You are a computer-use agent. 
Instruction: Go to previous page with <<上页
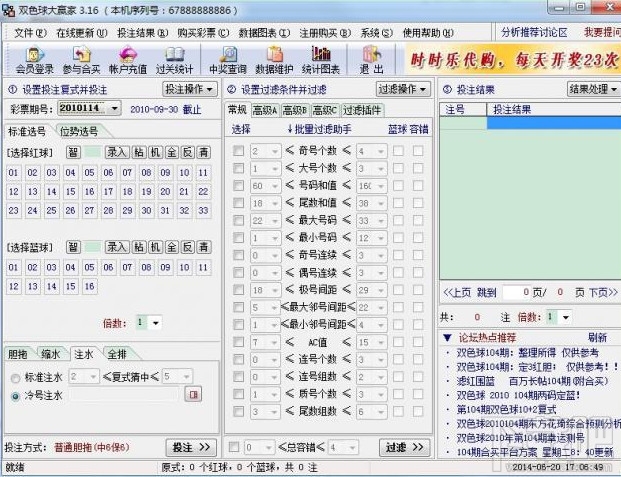coord(457,293)
